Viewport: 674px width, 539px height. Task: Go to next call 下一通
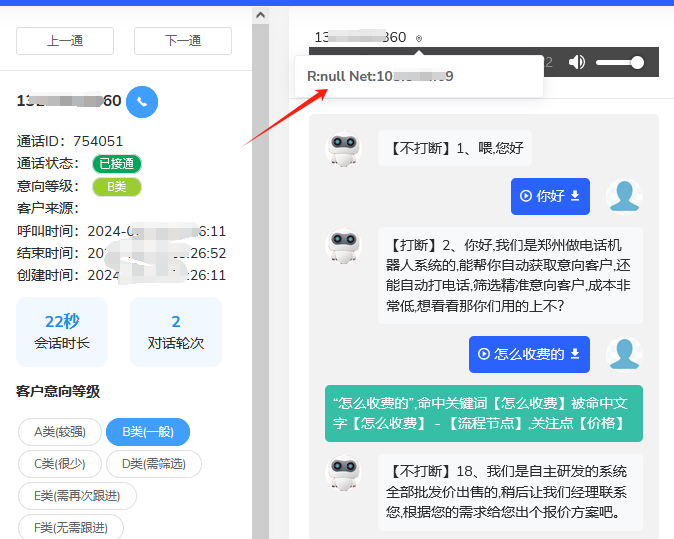182,41
